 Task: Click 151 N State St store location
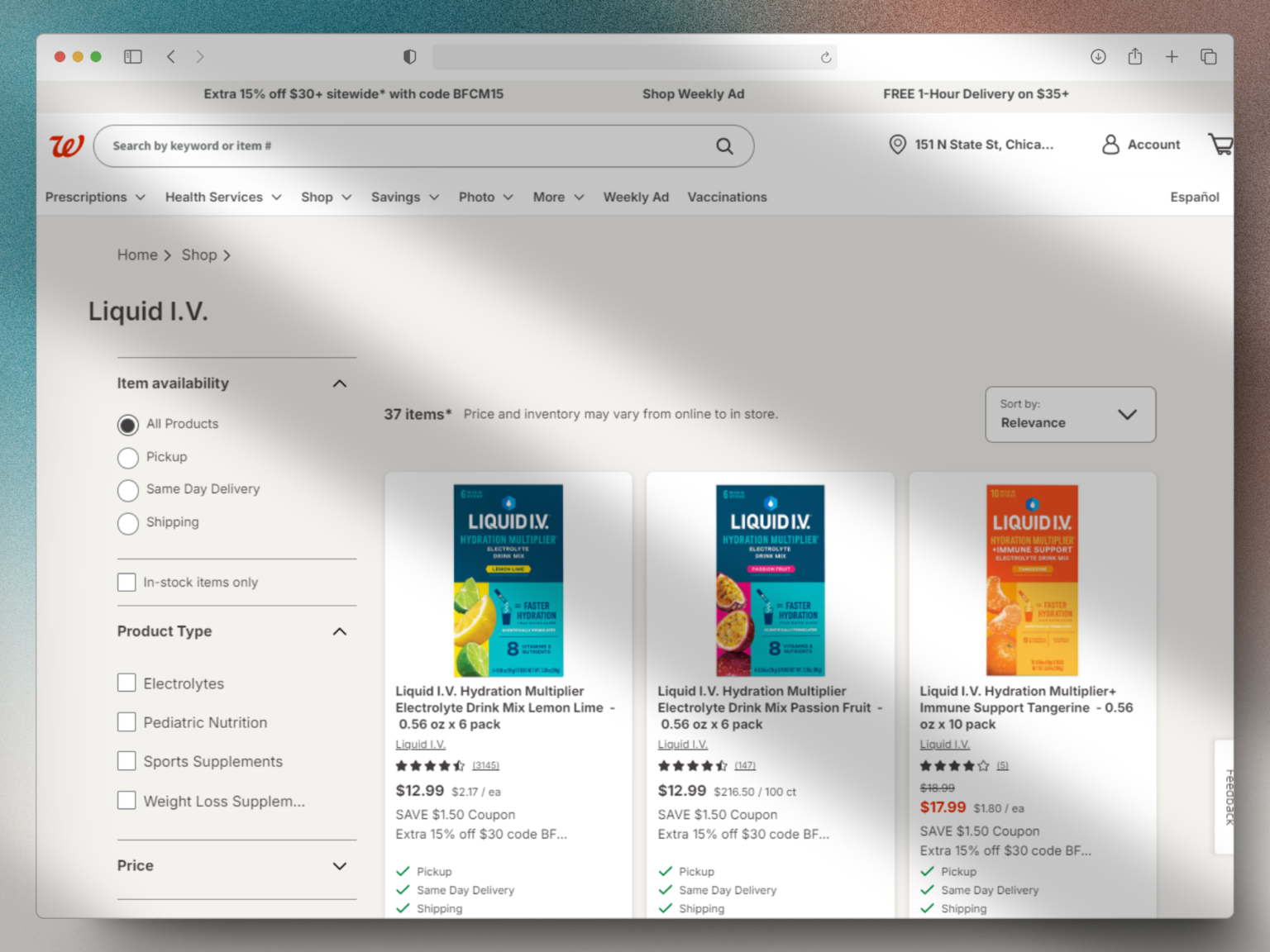(x=984, y=145)
